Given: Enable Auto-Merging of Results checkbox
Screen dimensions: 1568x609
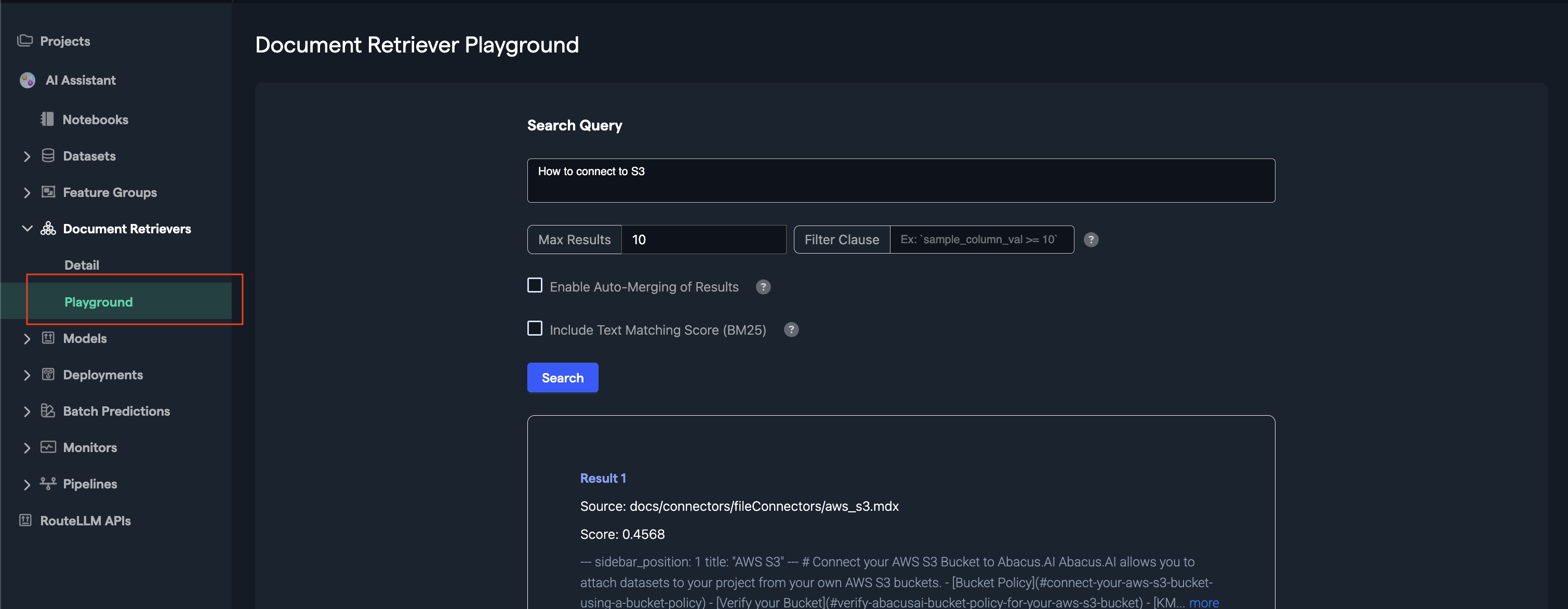Looking at the screenshot, I should [x=535, y=286].
